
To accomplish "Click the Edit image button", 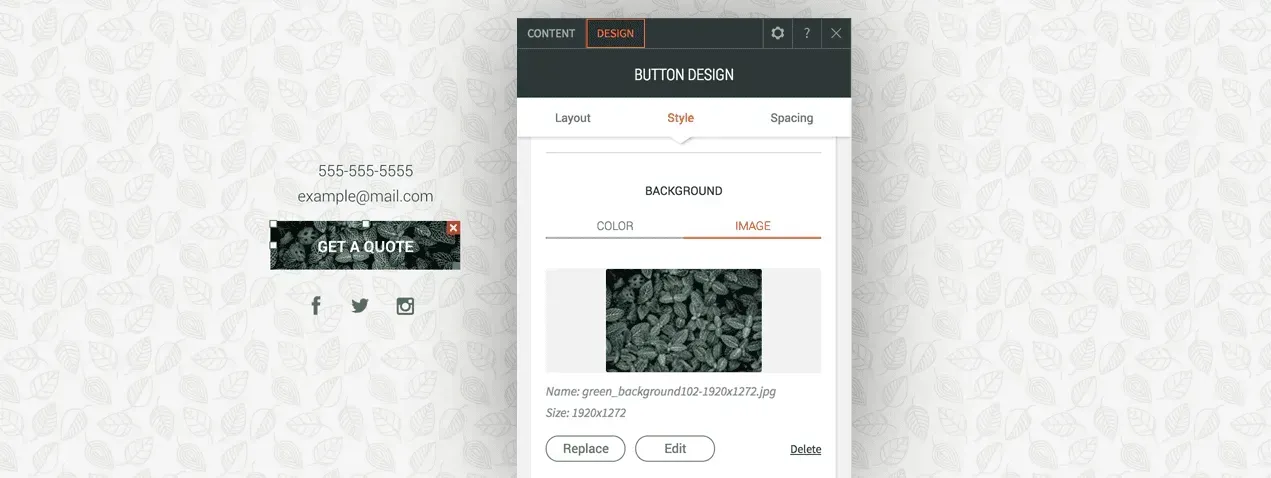I will pyautogui.click(x=675, y=449).
